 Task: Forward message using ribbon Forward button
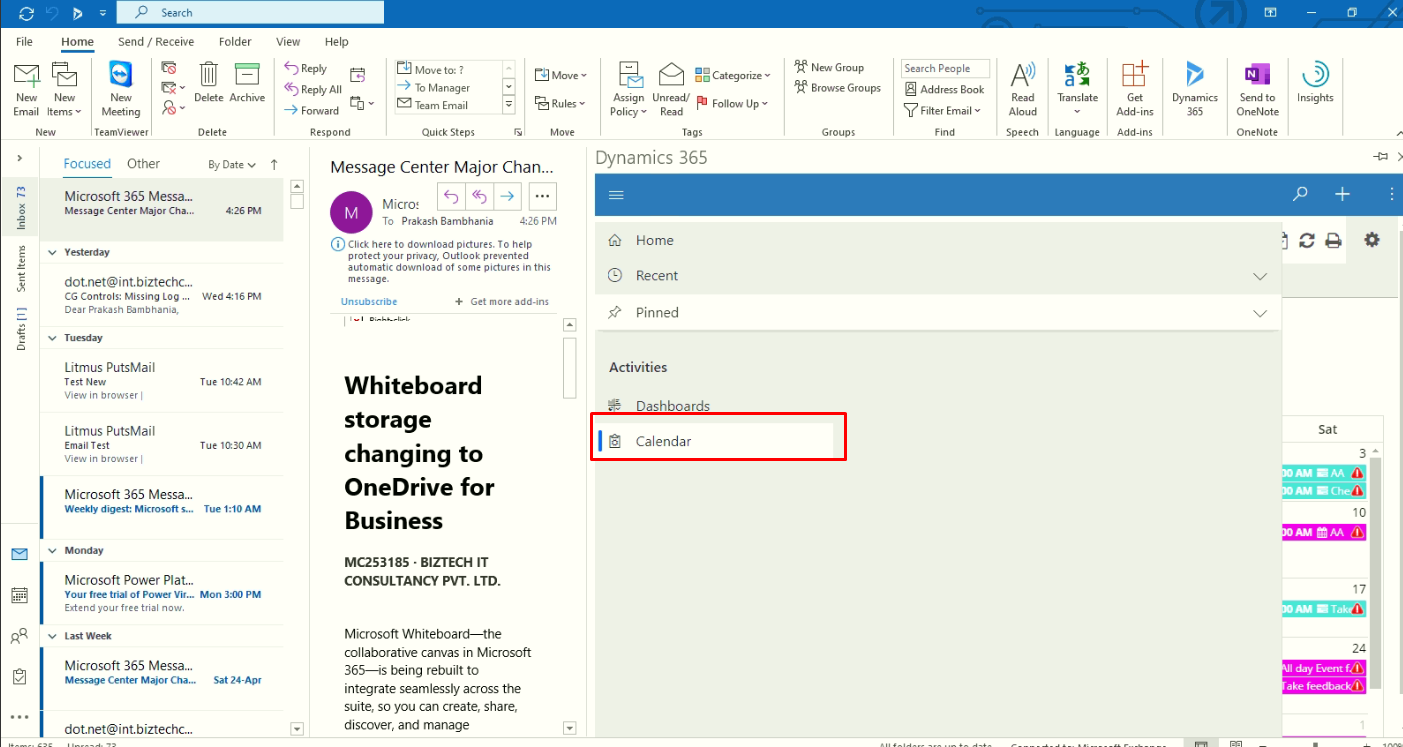click(312, 111)
